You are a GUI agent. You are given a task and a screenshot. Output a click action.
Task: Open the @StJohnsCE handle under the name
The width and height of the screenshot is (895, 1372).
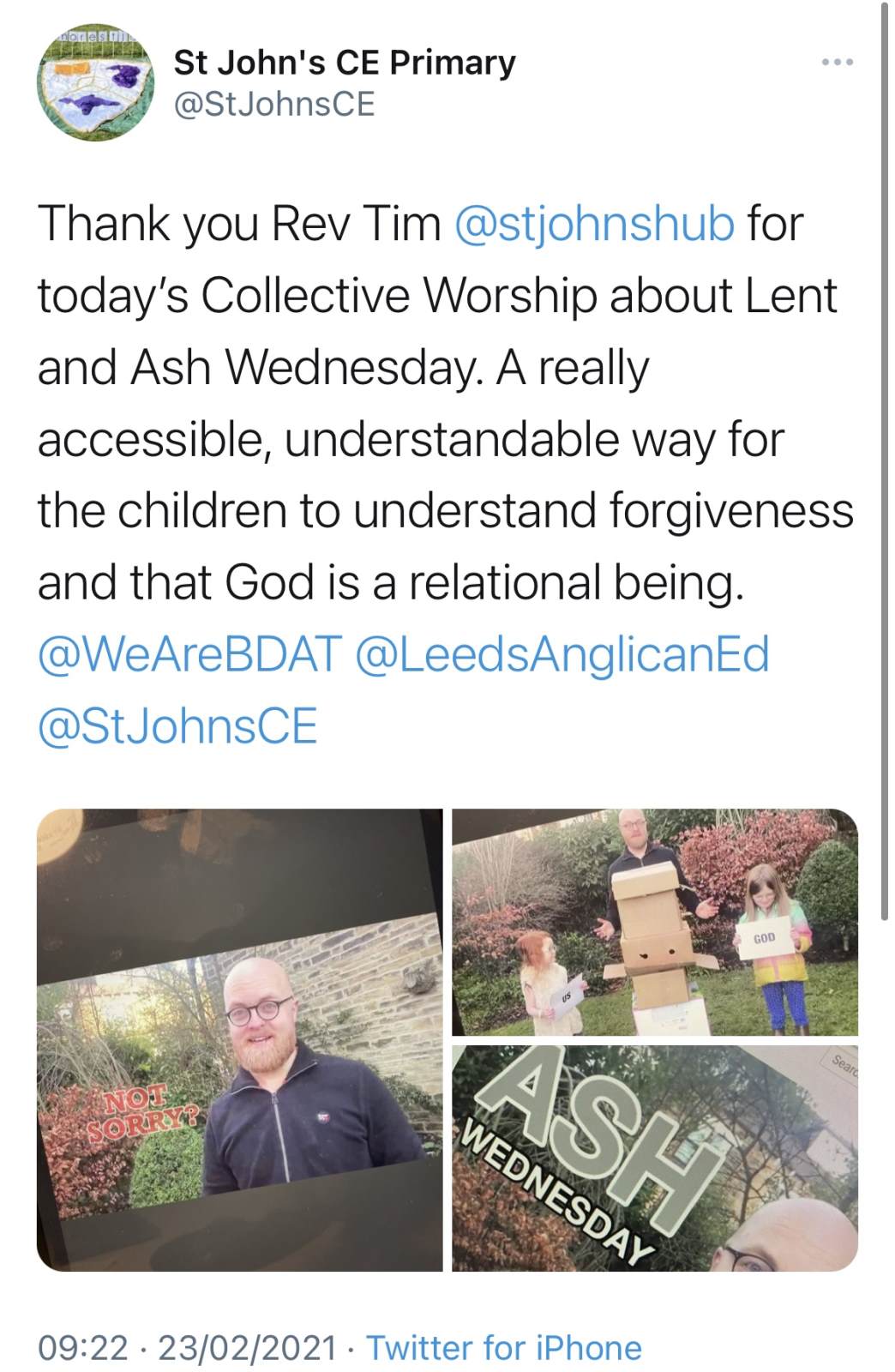[x=274, y=104]
